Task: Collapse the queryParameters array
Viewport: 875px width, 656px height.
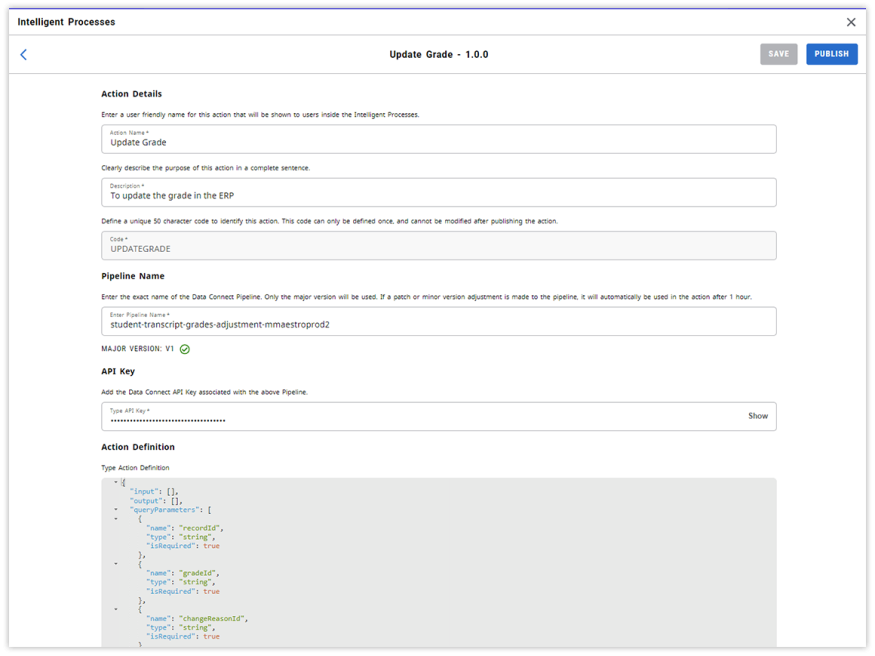Action: click(x=116, y=510)
